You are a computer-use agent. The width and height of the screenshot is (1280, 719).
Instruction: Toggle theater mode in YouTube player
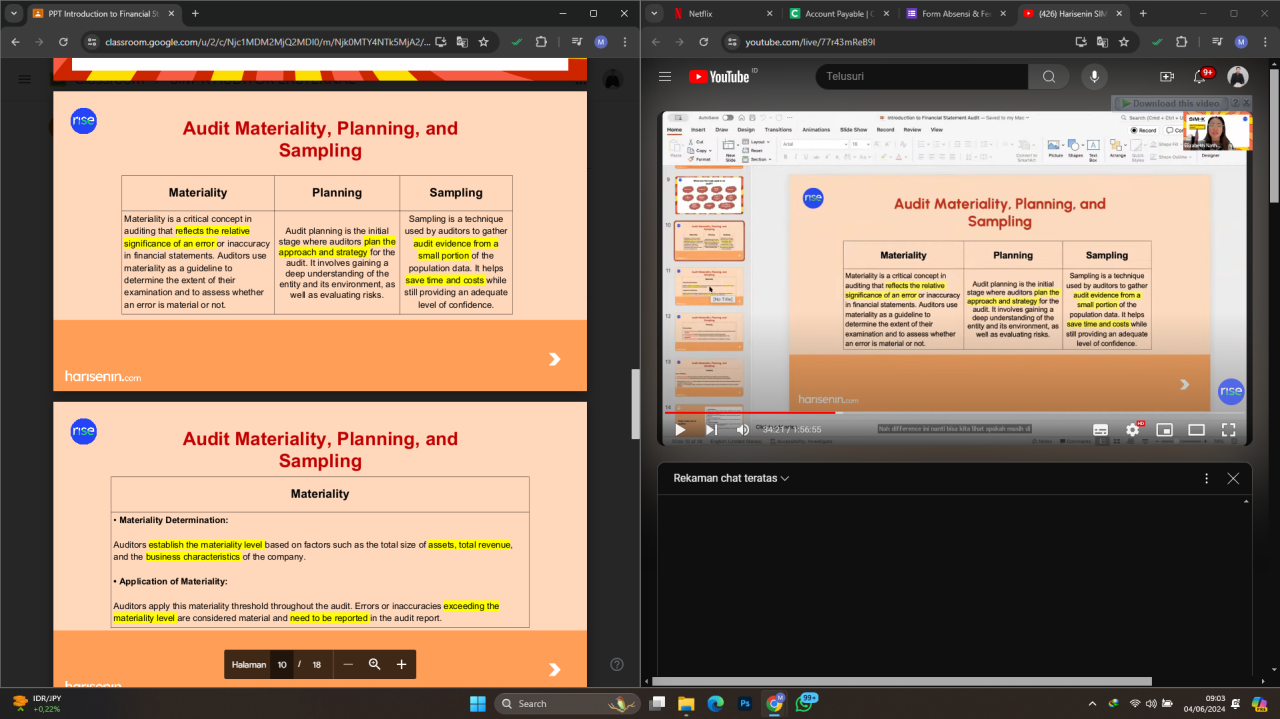tap(1196, 430)
